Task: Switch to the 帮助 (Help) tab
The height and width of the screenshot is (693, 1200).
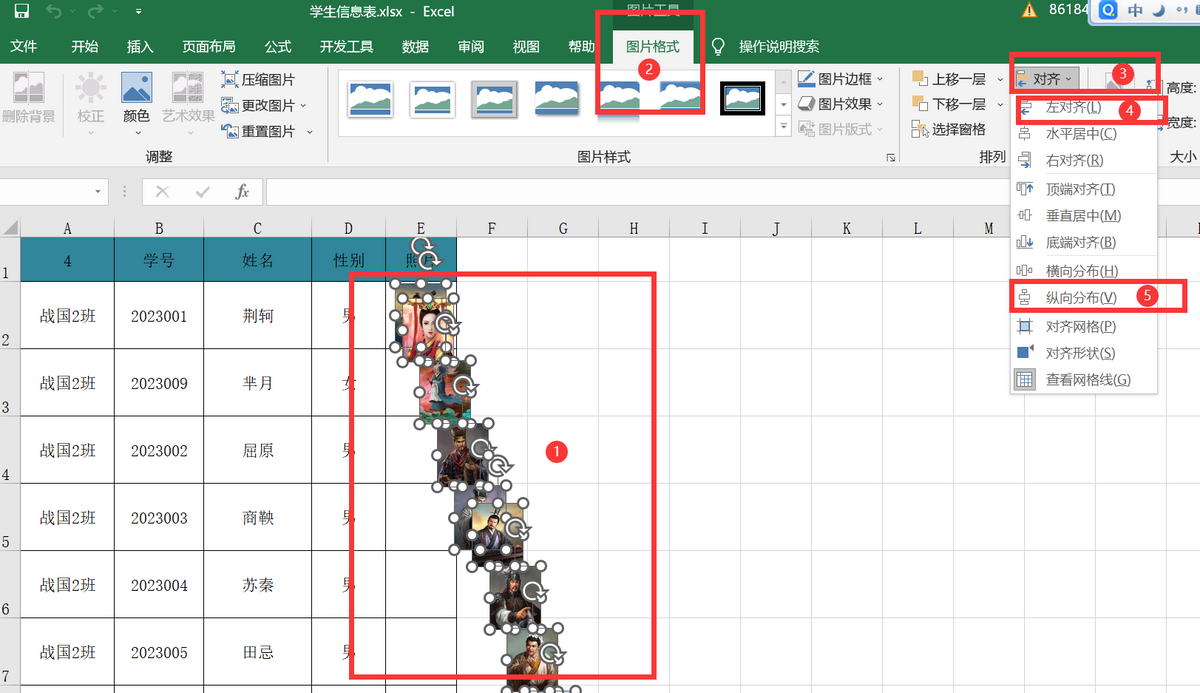Action: point(581,47)
